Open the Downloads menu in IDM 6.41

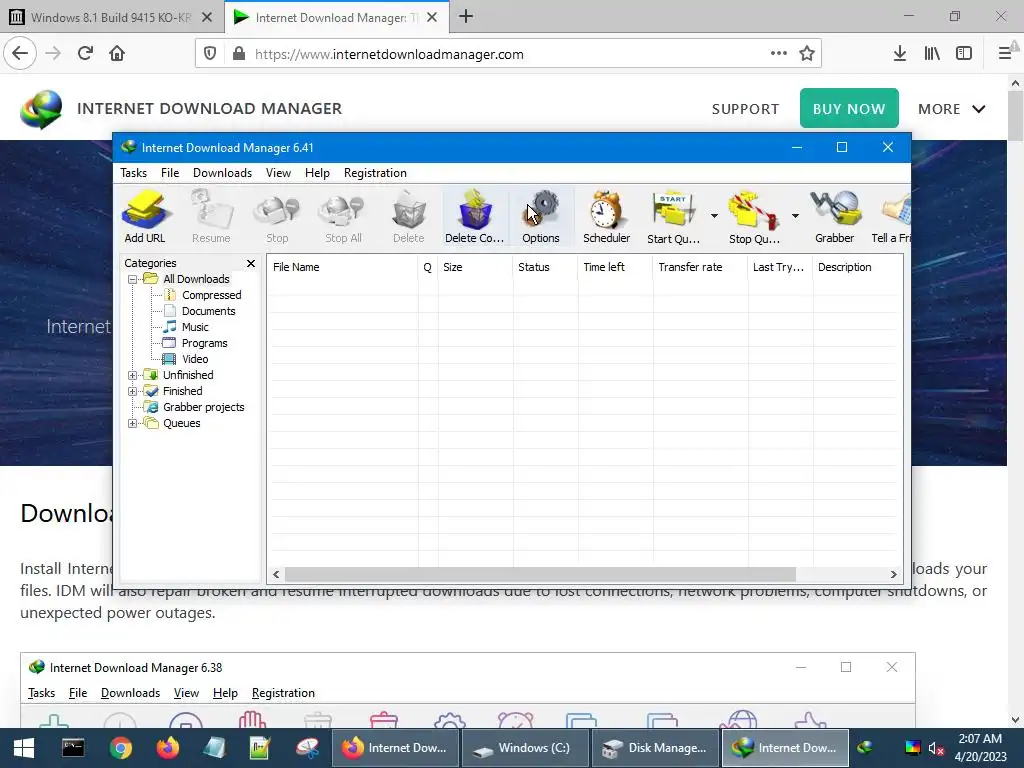coord(222,173)
